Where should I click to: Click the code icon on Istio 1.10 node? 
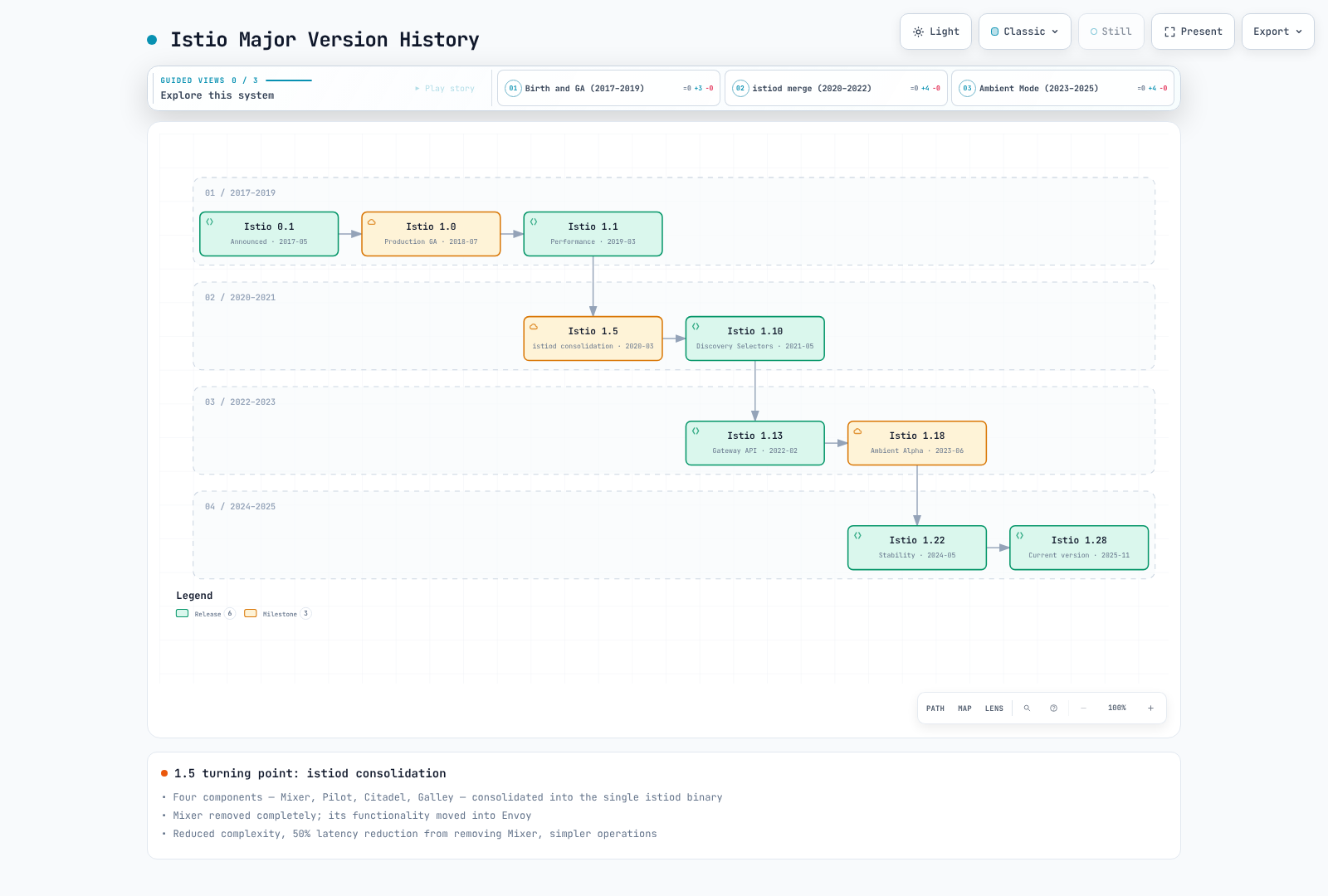point(696,326)
